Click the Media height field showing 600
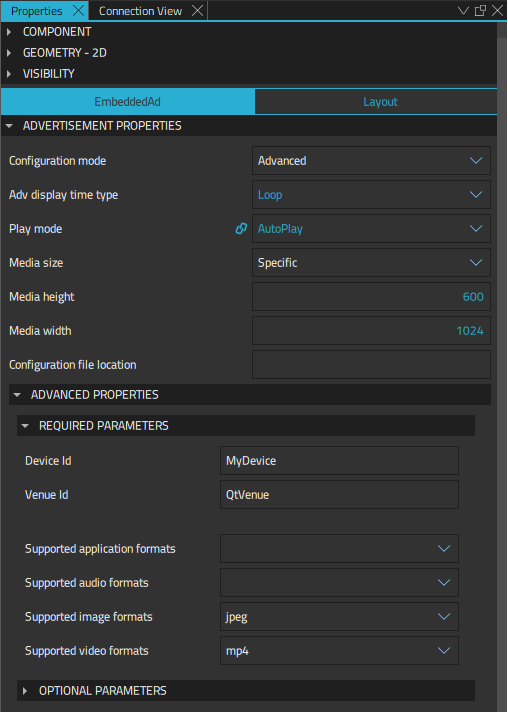Screen dimensions: 508x712 pos(371,297)
